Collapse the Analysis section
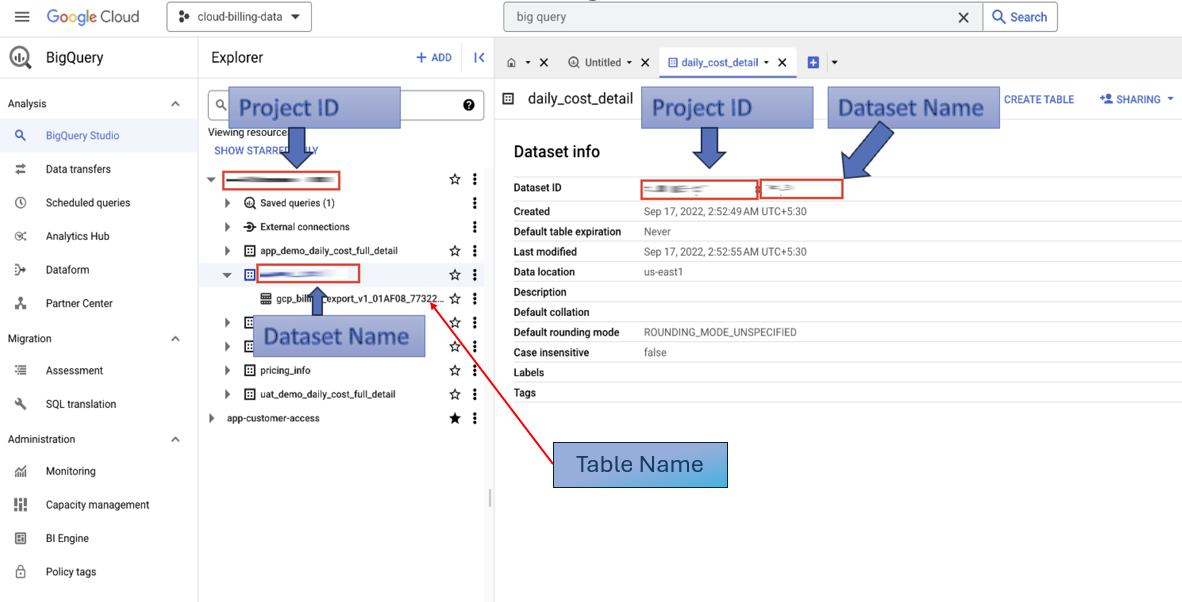The width and height of the screenshot is (1182, 602). point(175,104)
